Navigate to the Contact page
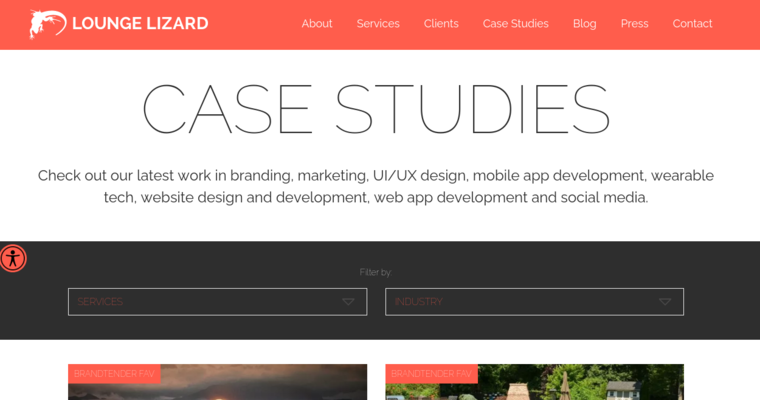Viewport: 760px width, 400px height. coord(692,24)
